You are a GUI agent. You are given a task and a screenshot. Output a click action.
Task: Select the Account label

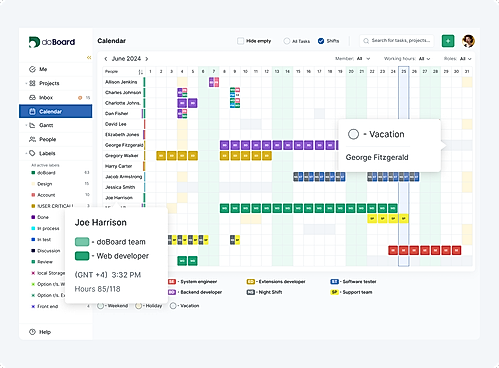[46, 195]
